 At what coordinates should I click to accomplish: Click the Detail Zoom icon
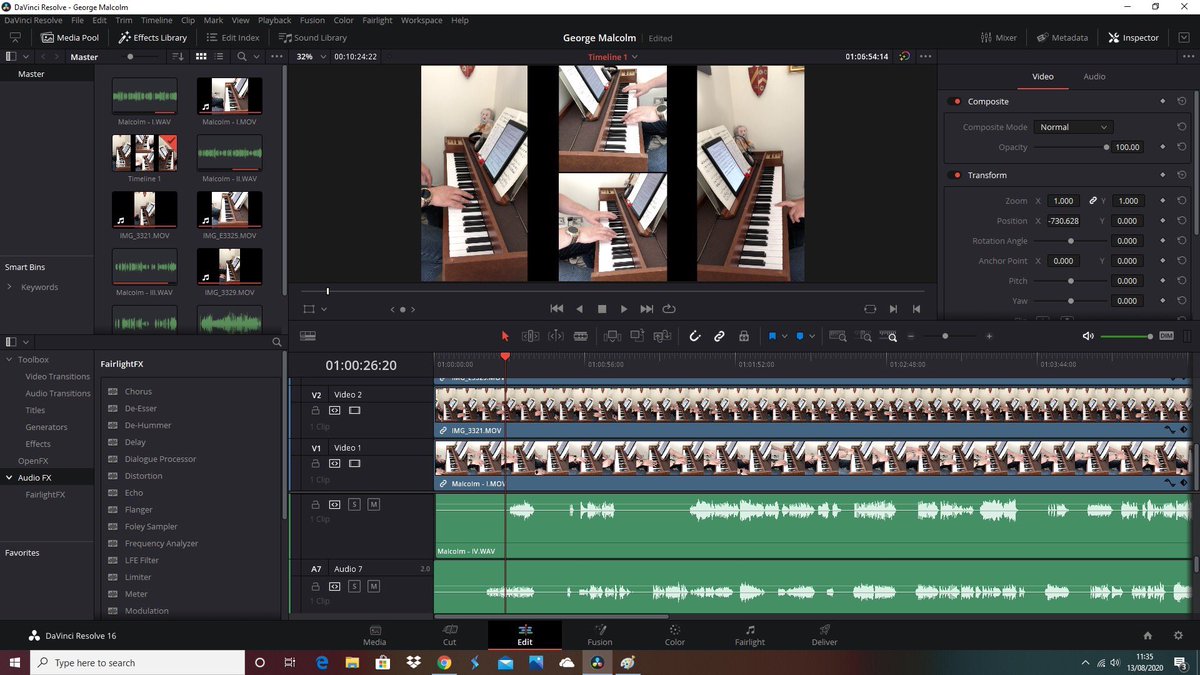(864, 337)
